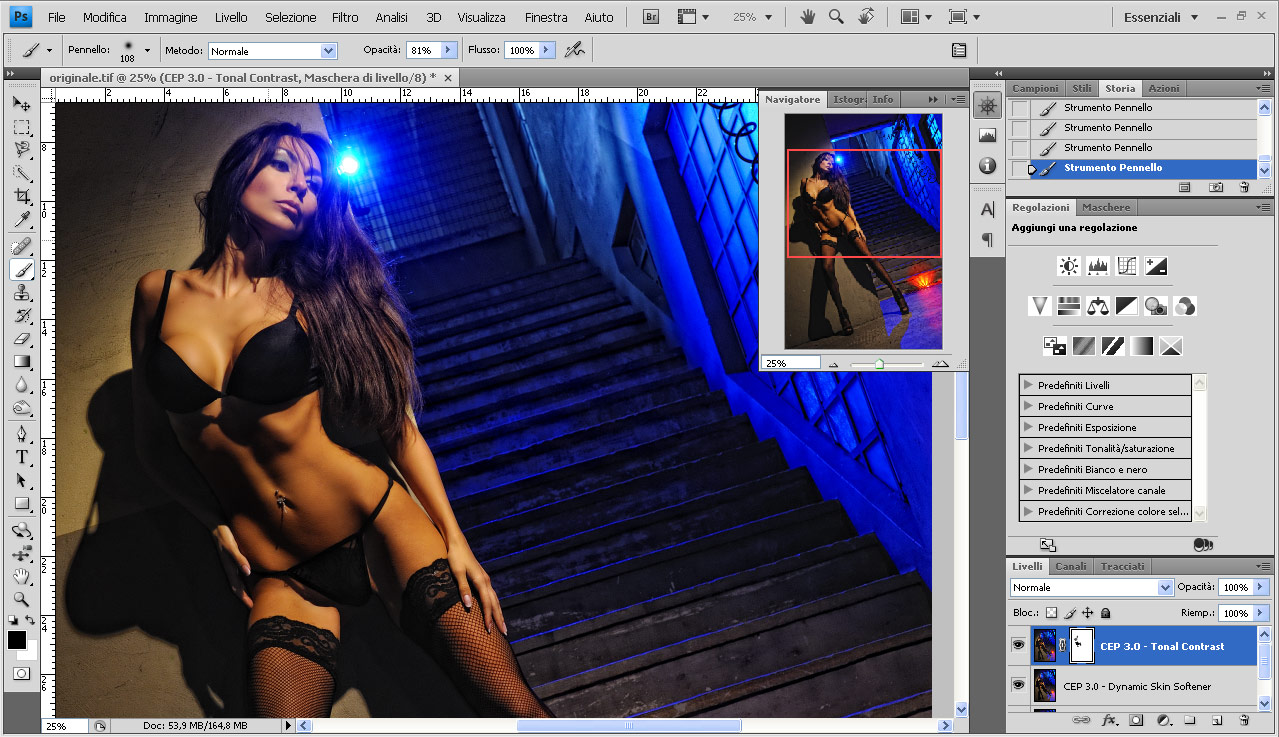Add a layer mask in Layers panel

click(1136, 720)
